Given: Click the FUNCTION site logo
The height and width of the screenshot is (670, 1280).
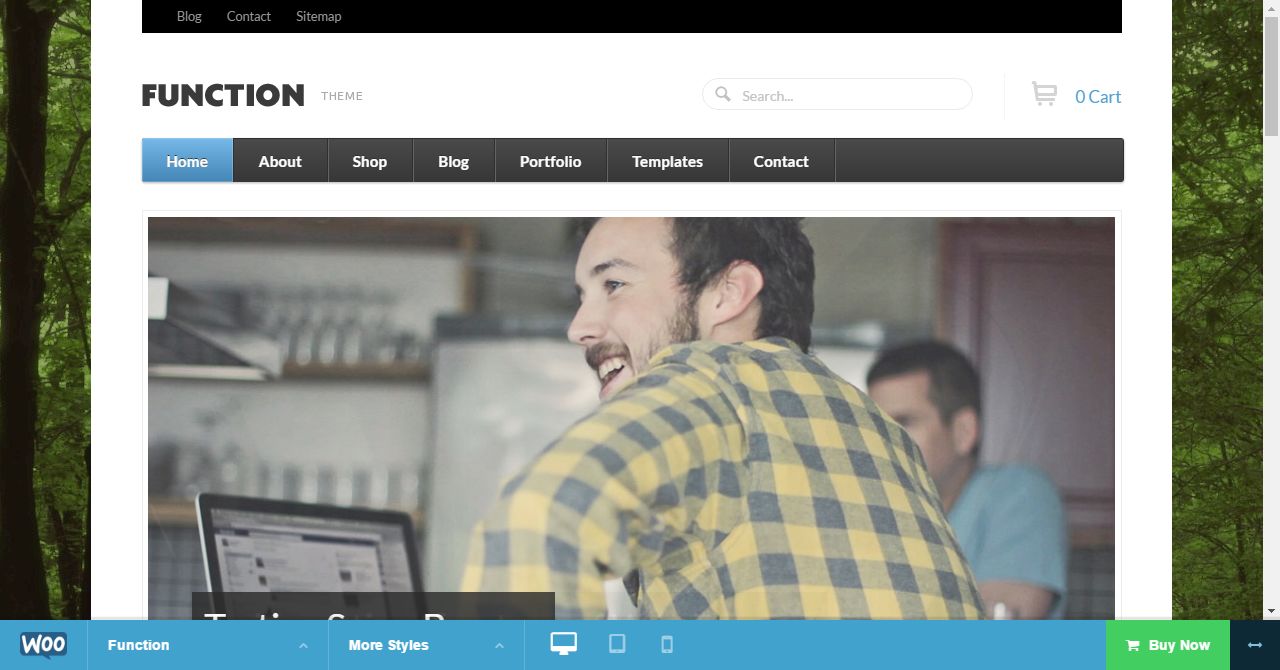Looking at the screenshot, I should coord(223,95).
